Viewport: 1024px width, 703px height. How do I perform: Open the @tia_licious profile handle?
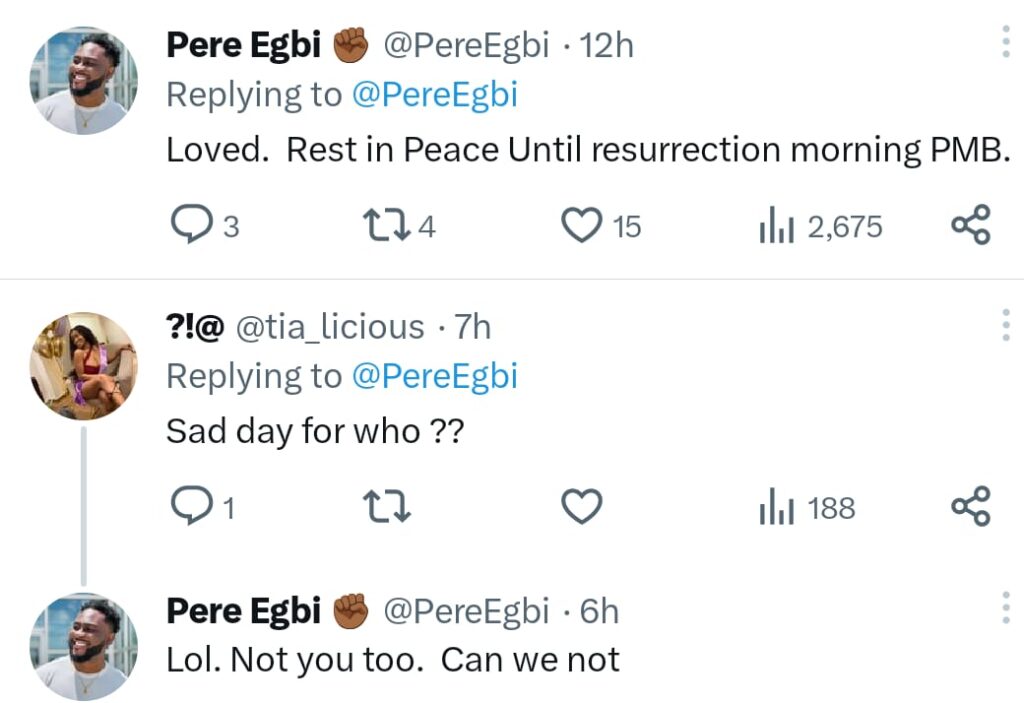[329, 327]
